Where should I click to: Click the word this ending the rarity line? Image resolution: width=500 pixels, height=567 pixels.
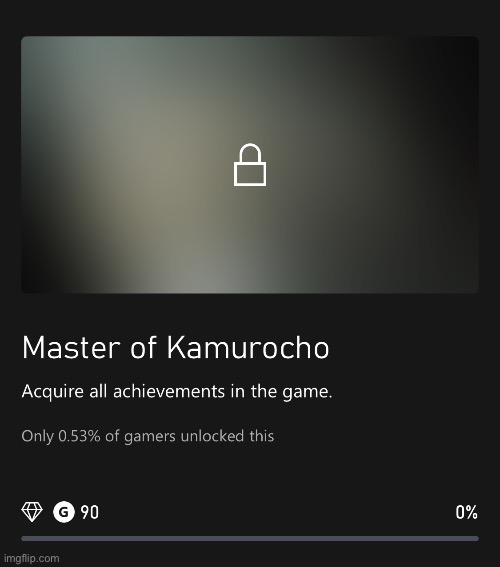262,436
